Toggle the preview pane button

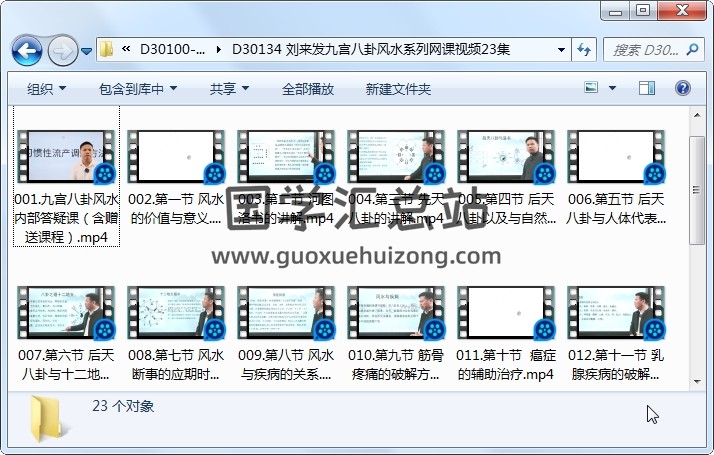click(x=647, y=88)
